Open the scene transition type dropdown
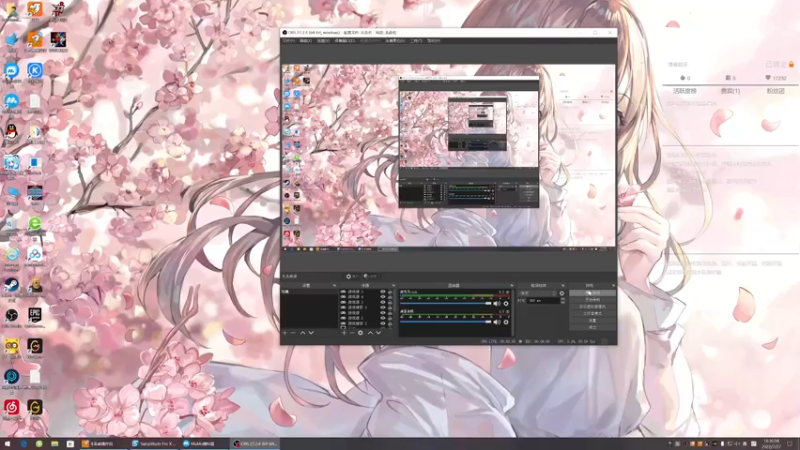800x450 pixels. pos(538,293)
